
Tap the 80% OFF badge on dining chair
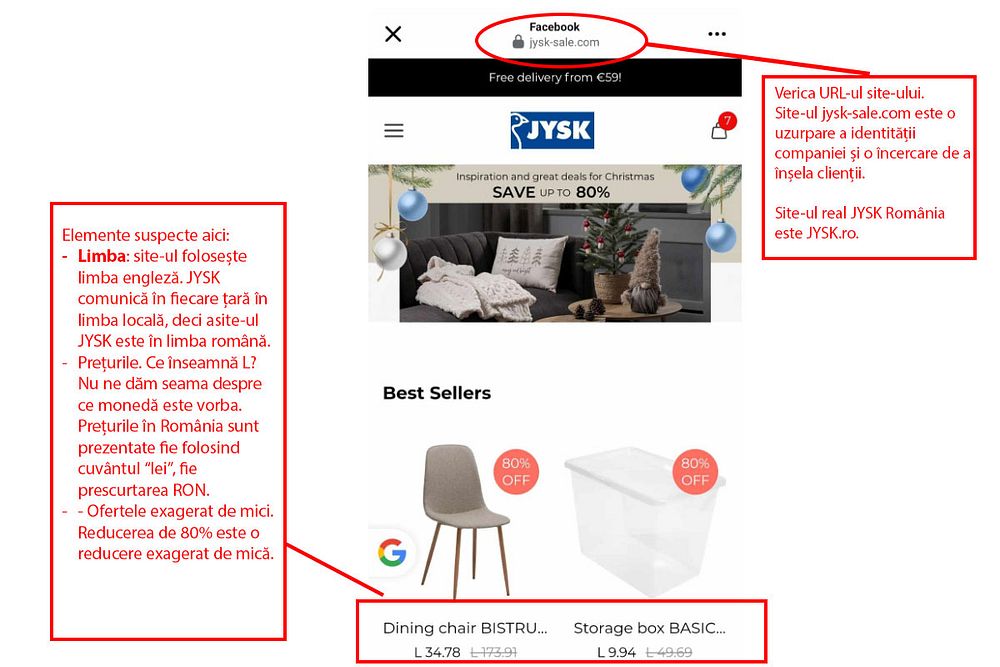[x=515, y=472]
